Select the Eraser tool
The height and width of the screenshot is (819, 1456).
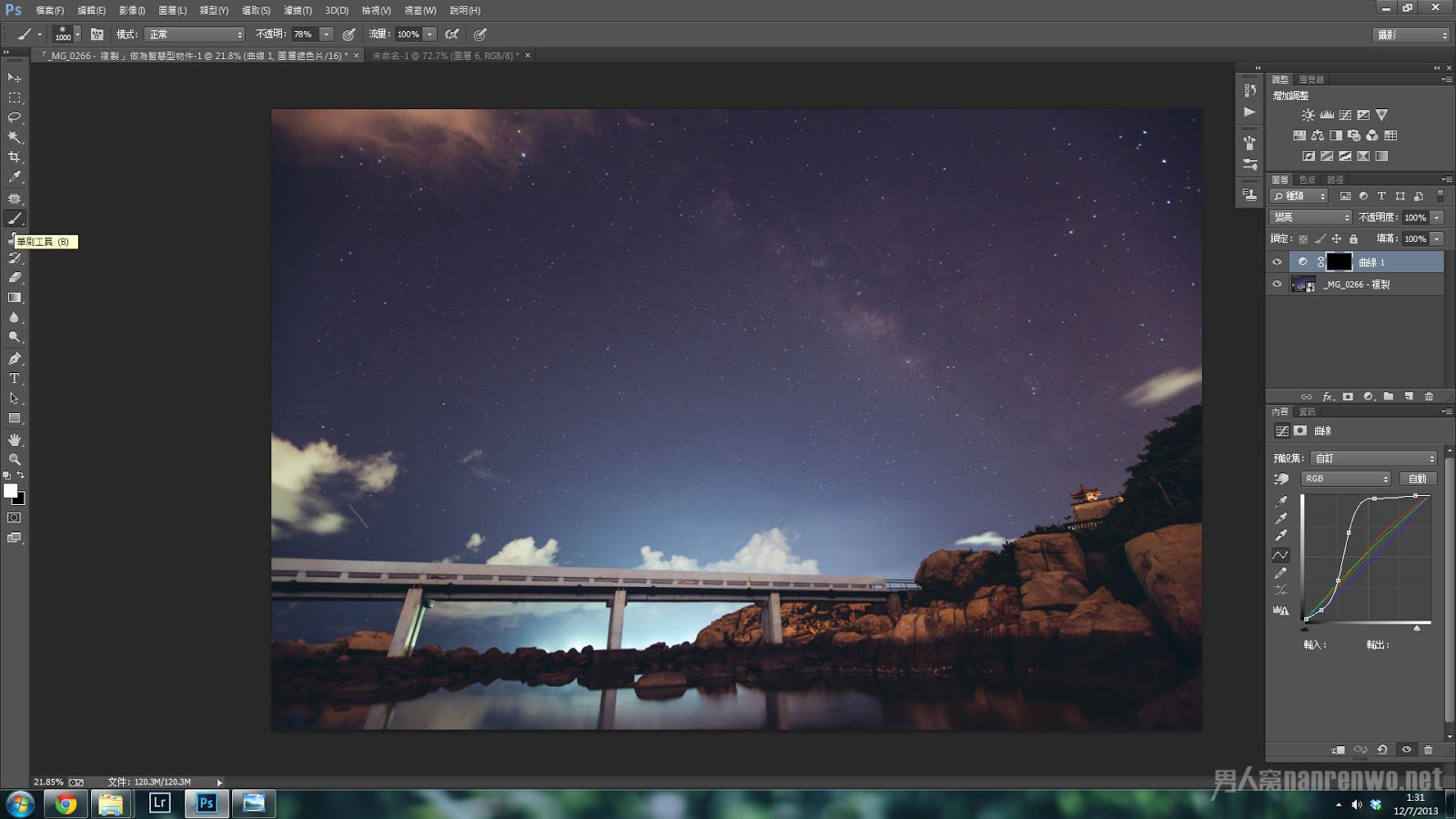(x=15, y=278)
